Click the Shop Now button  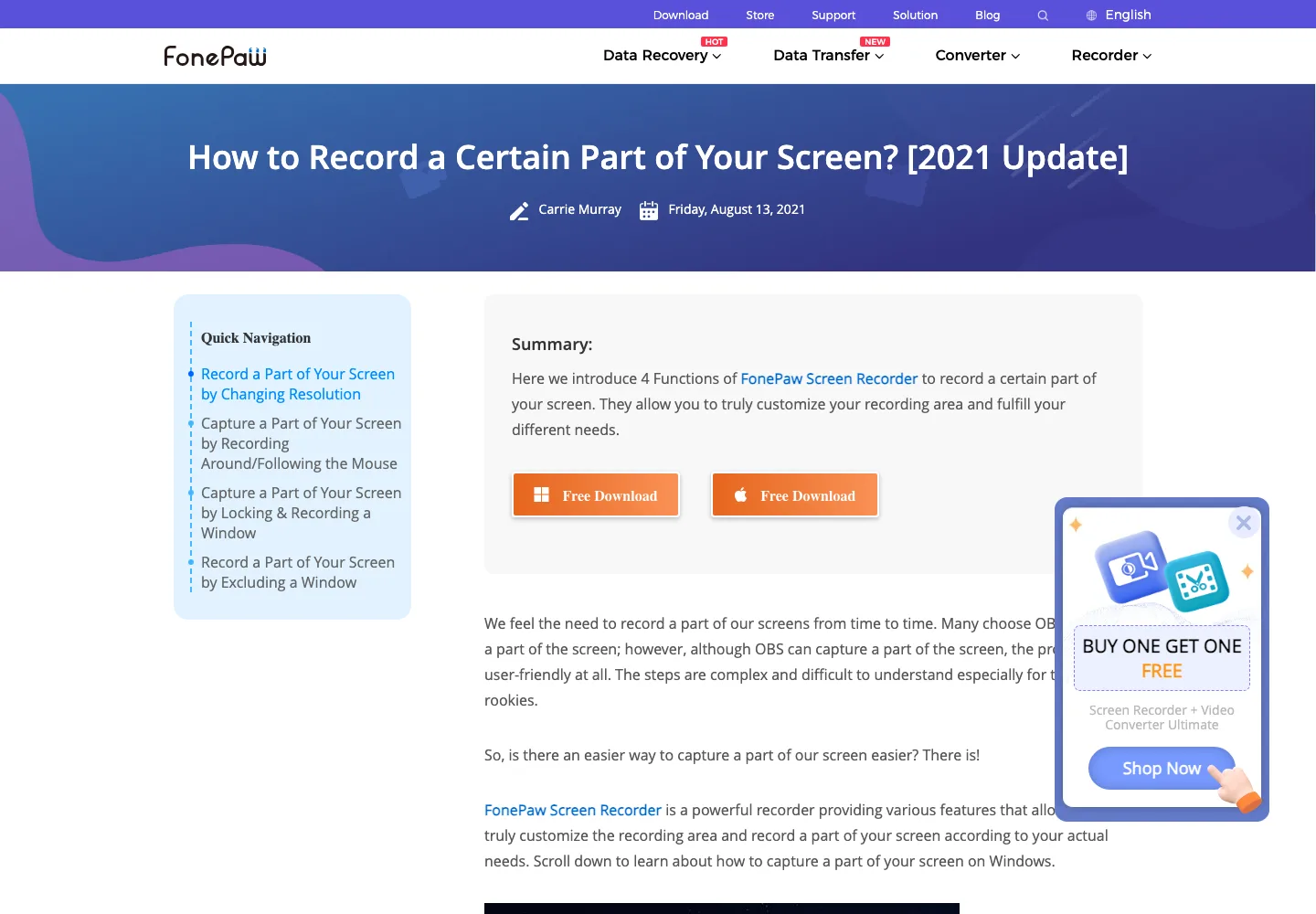(1162, 769)
